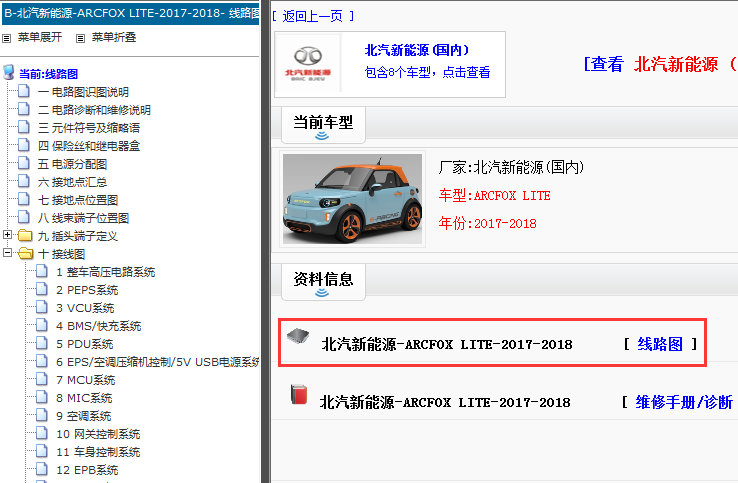Viewport: 738px width, 483px height.
Task: Open 包含8个车型，点击查看 link
Action: coord(427,72)
